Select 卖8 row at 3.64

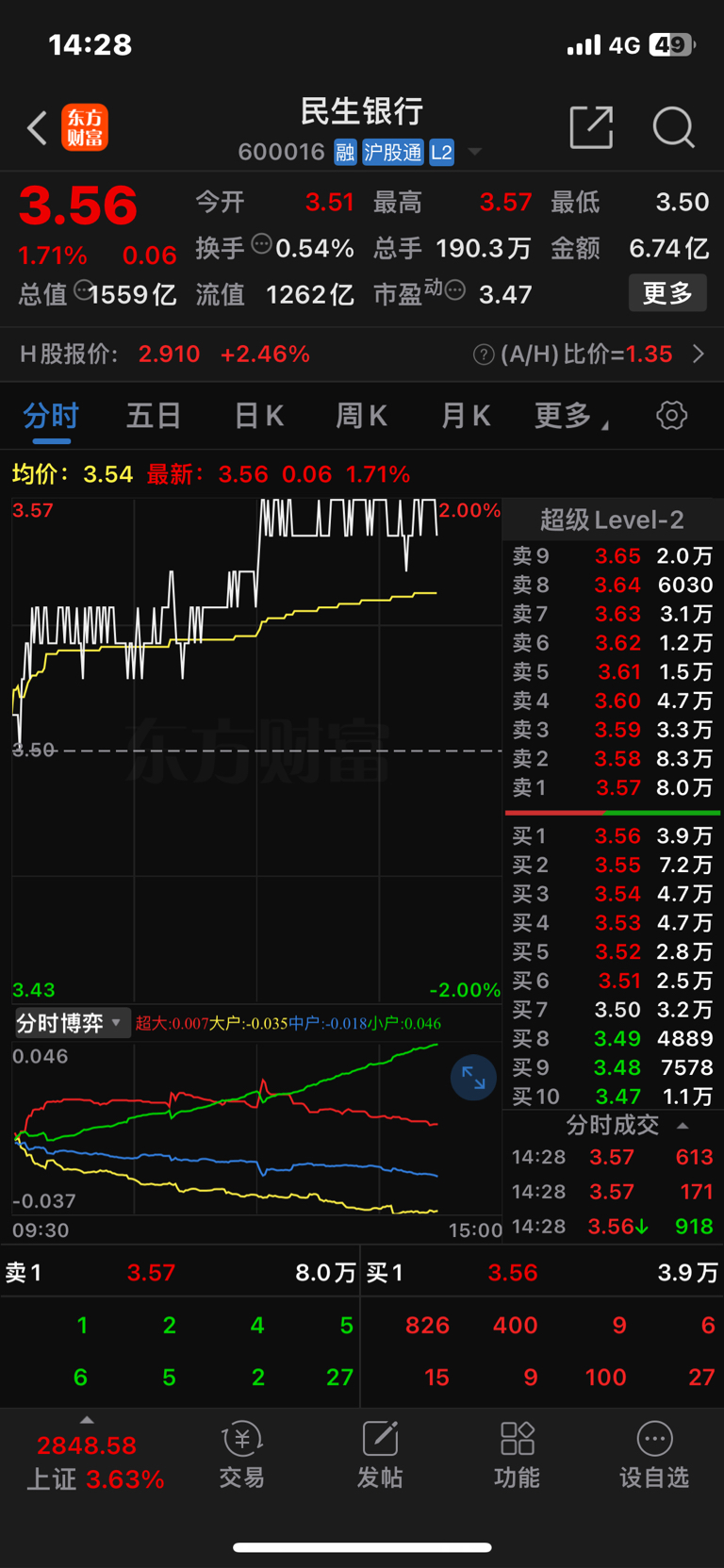point(613,586)
